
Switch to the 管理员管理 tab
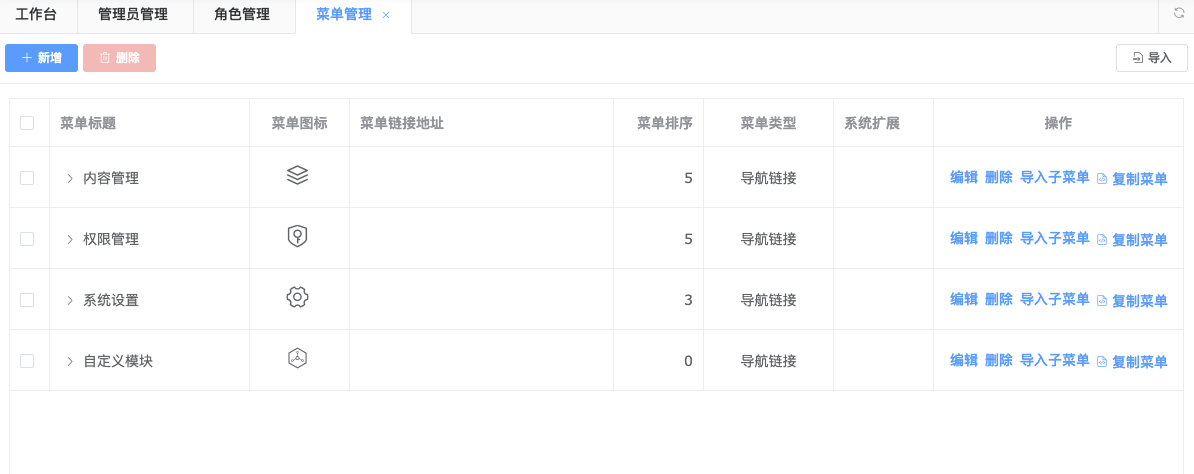[133, 15]
